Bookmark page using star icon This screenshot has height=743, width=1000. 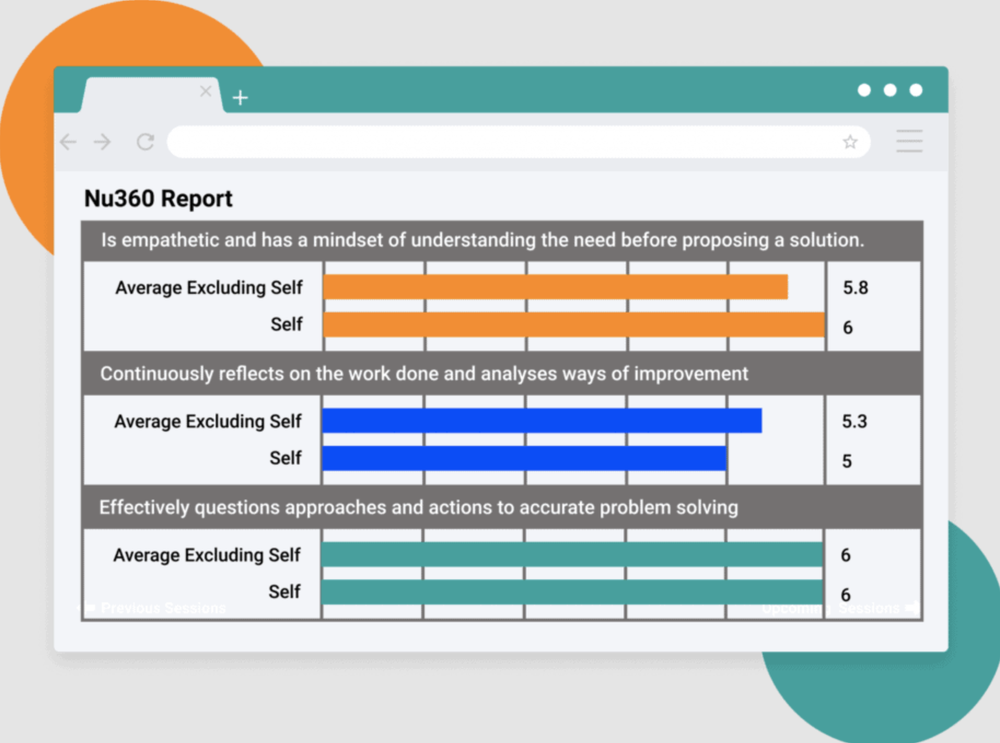coord(849,142)
